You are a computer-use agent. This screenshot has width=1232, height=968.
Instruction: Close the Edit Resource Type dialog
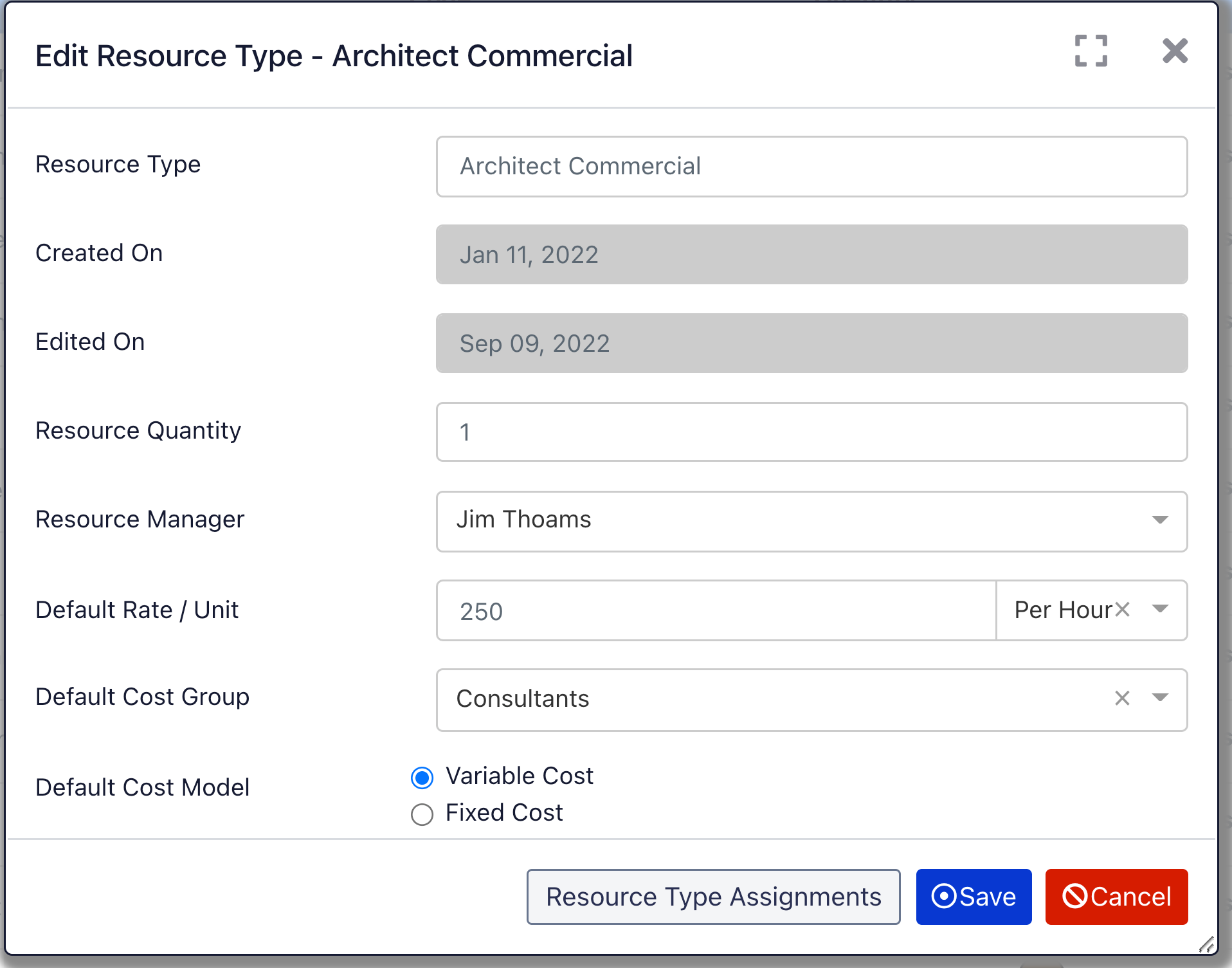pos(1175,52)
